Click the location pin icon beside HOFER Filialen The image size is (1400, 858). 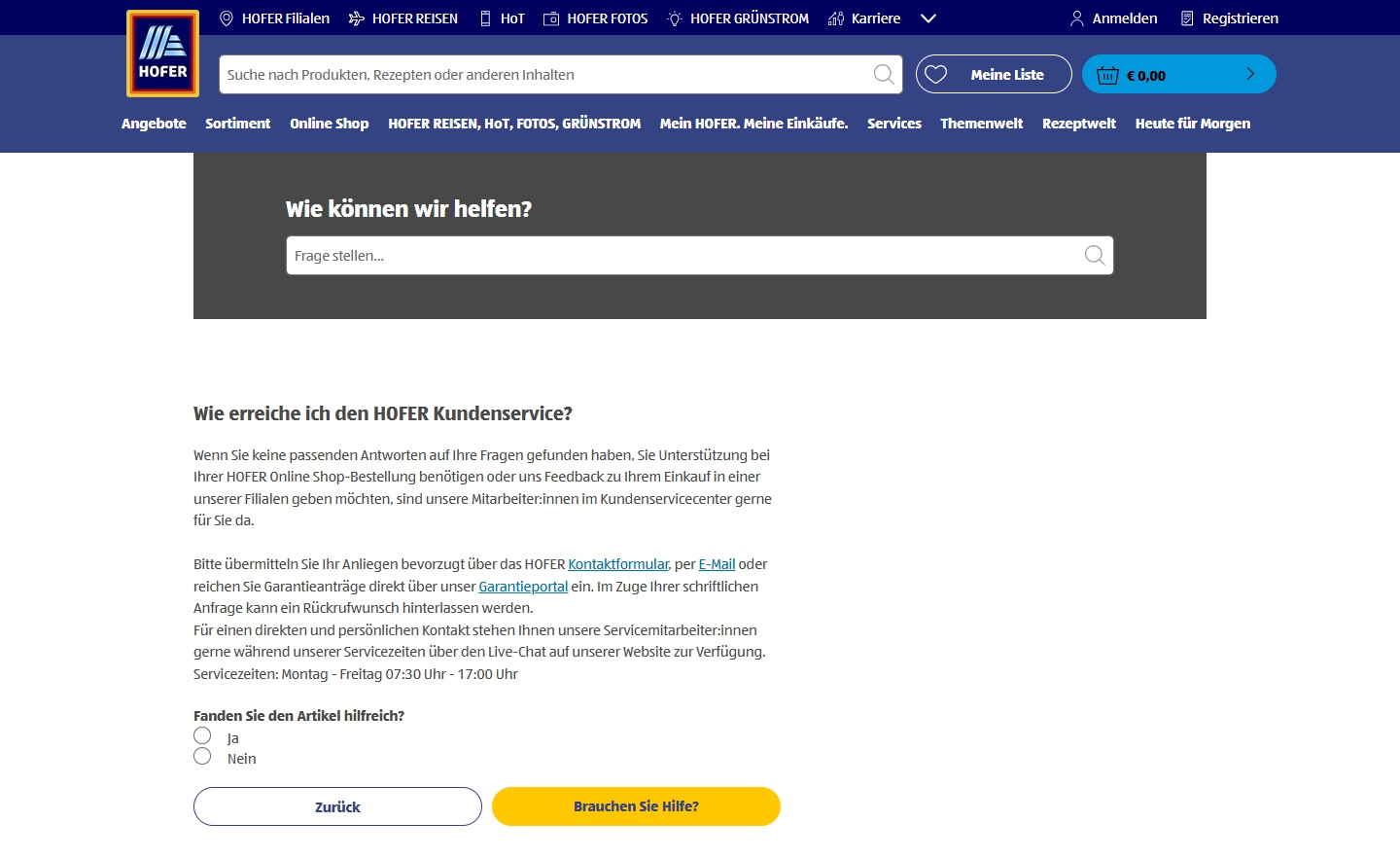click(227, 18)
